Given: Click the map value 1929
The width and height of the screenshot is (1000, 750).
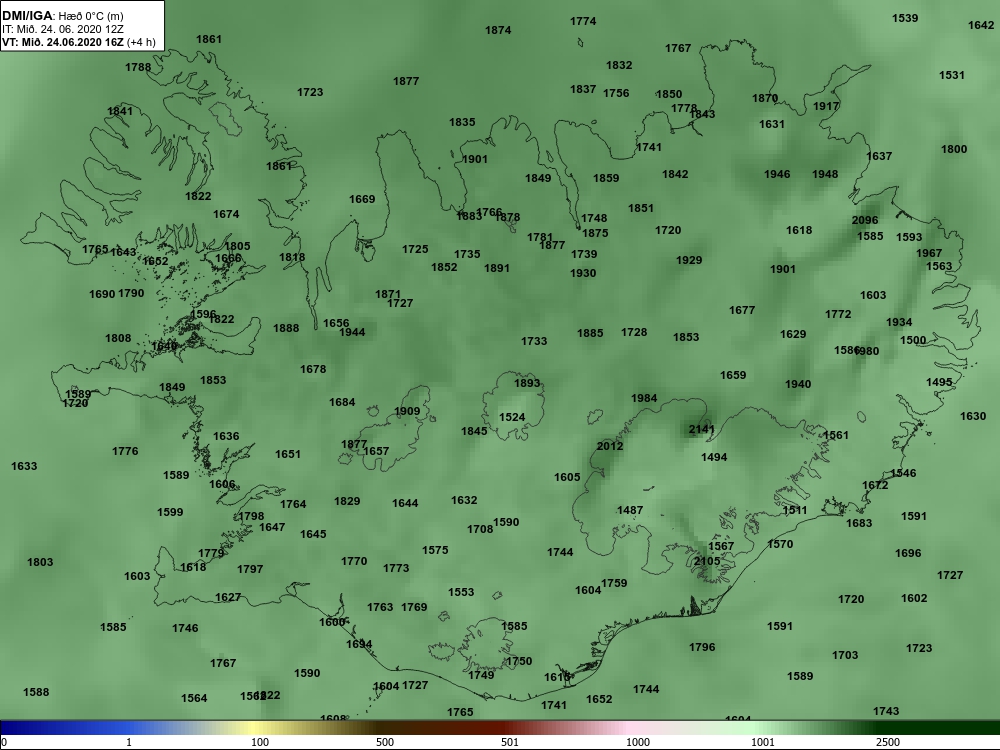Looking at the screenshot, I should (689, 260).
